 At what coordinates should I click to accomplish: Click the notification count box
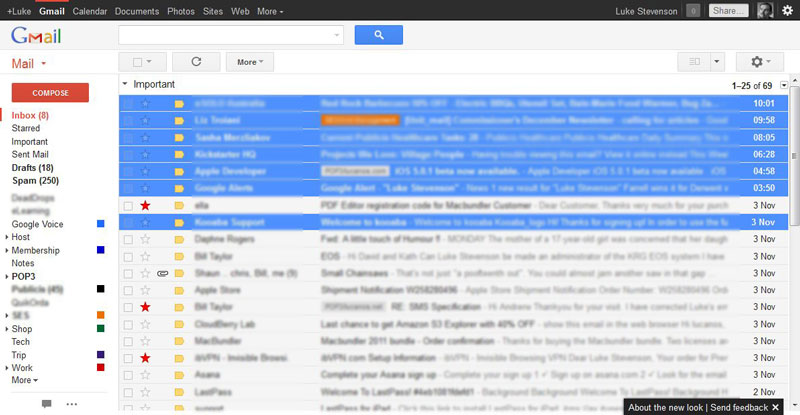(693, 11)
